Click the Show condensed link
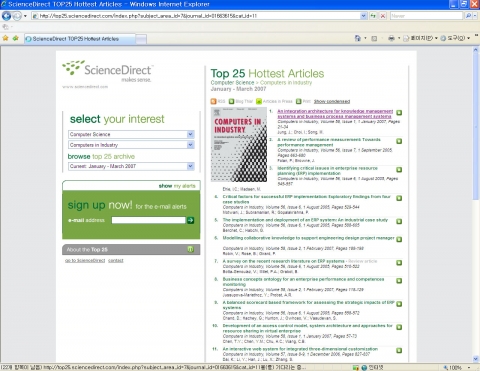 [332, 101]
